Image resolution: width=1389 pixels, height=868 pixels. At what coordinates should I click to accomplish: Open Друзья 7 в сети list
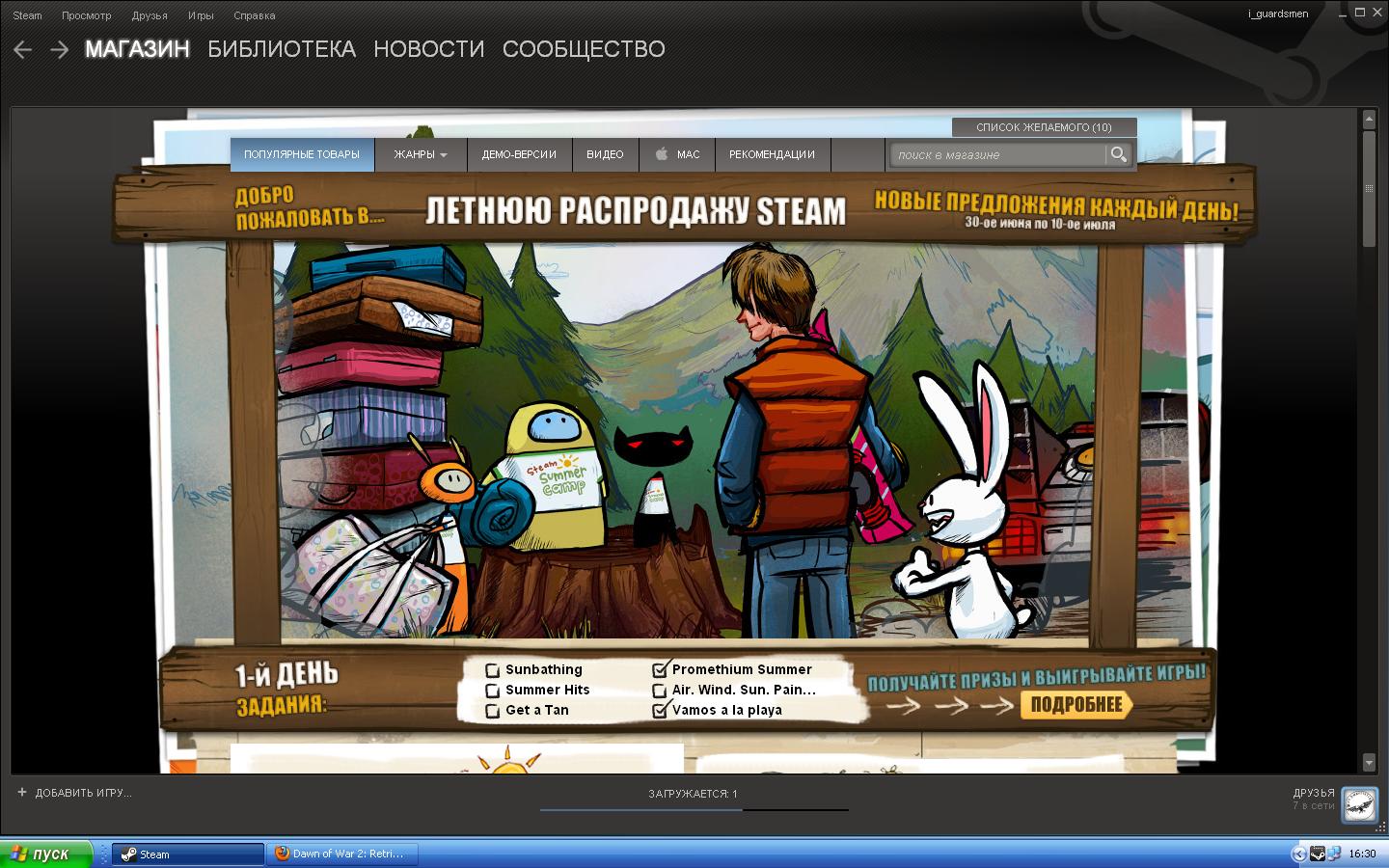(1314, 799)
